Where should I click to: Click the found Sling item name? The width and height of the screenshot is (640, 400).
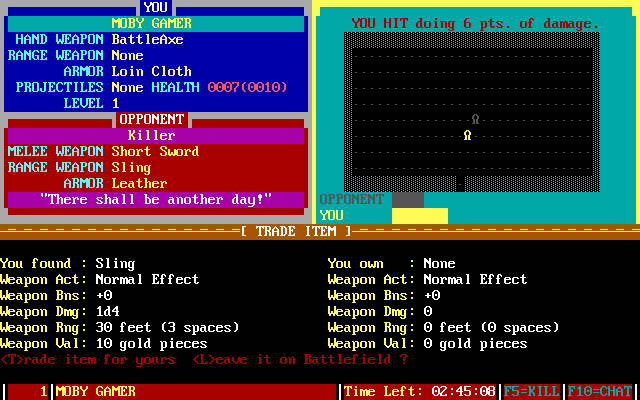tap(115, 263)
